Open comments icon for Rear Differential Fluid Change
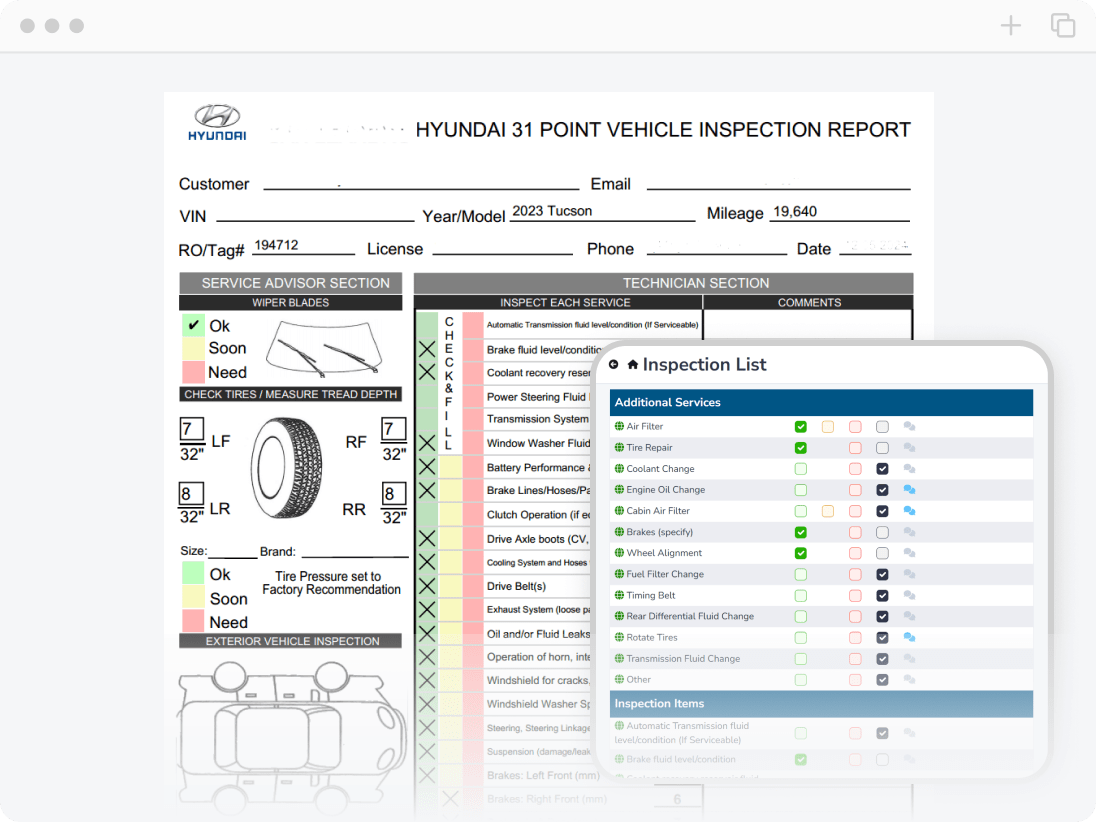 (x=909, y=616)
